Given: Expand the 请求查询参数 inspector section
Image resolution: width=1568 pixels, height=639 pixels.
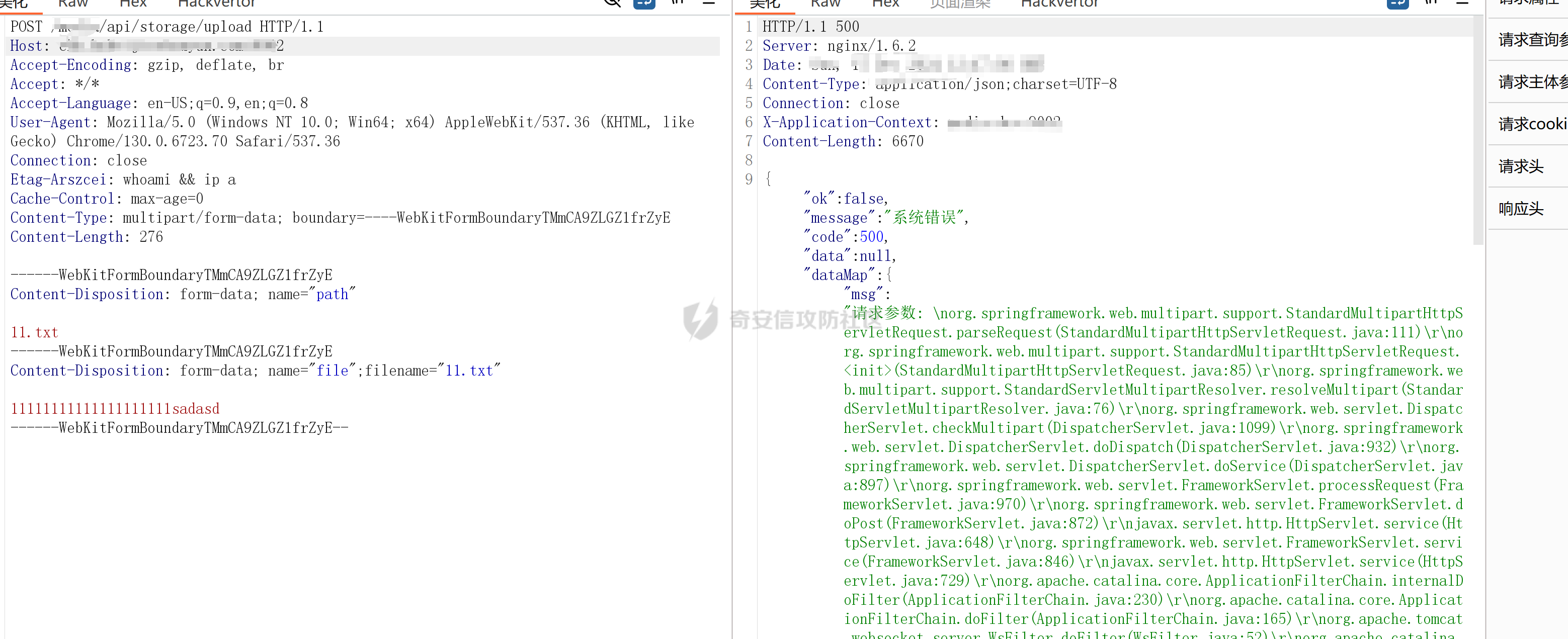Looking at the screenshot, I should coord(1531,40).
